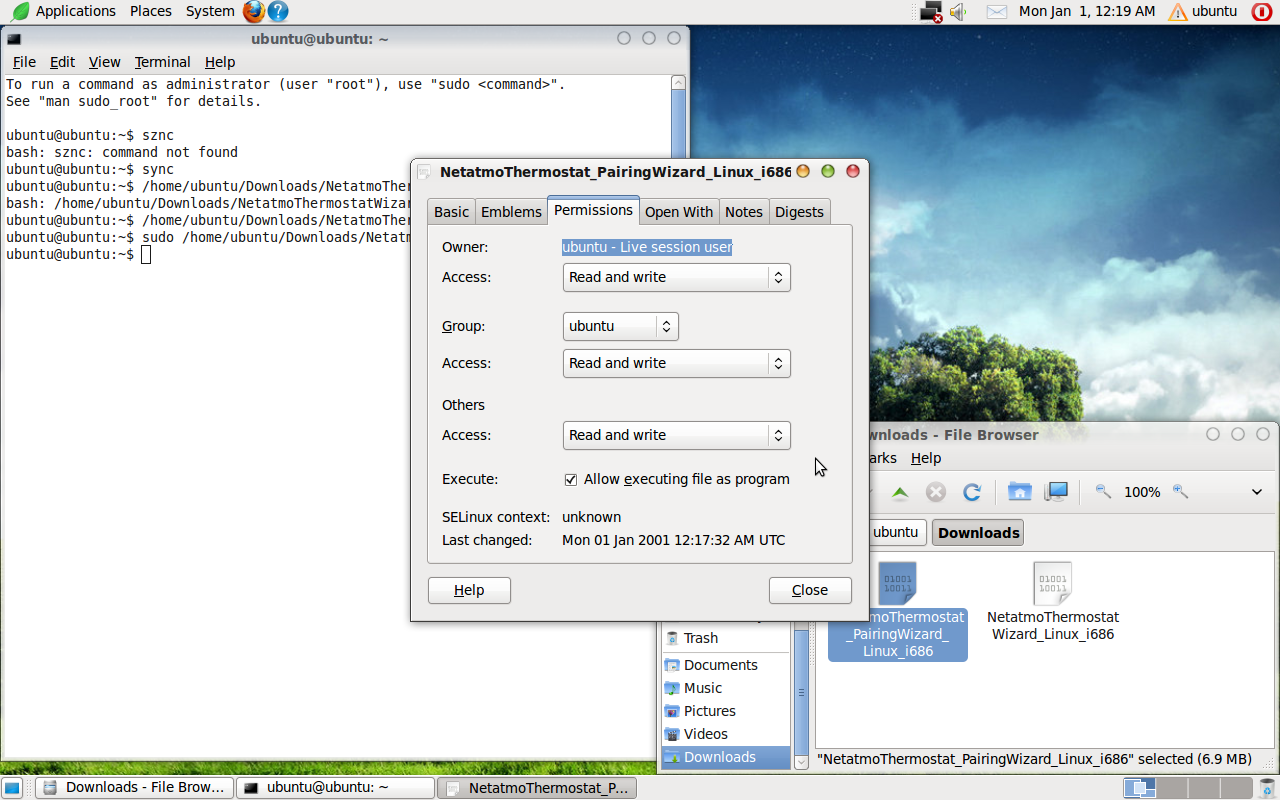Open the Group name dropdown showing ubuntu
The width and height of the screenshot is (1280, 800).
(620, 326)
